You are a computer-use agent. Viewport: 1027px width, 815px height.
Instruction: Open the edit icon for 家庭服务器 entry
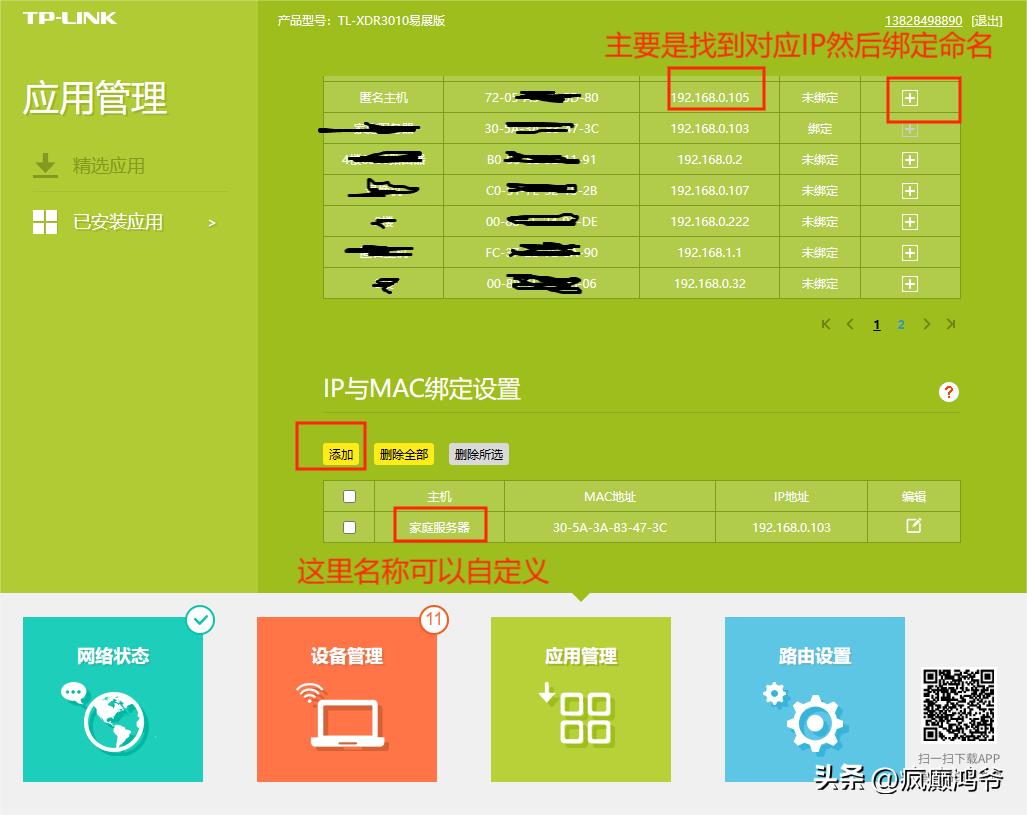coord(912,527)
